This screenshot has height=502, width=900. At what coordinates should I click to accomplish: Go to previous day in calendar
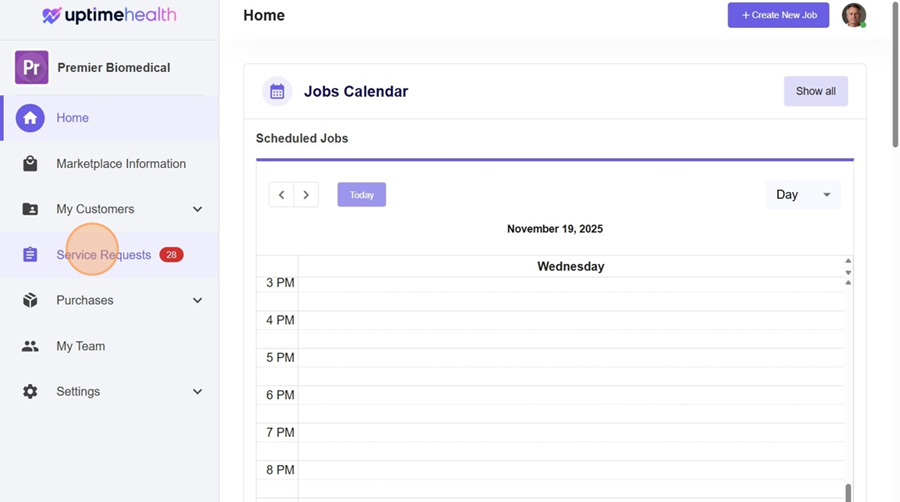pos(281,195)
